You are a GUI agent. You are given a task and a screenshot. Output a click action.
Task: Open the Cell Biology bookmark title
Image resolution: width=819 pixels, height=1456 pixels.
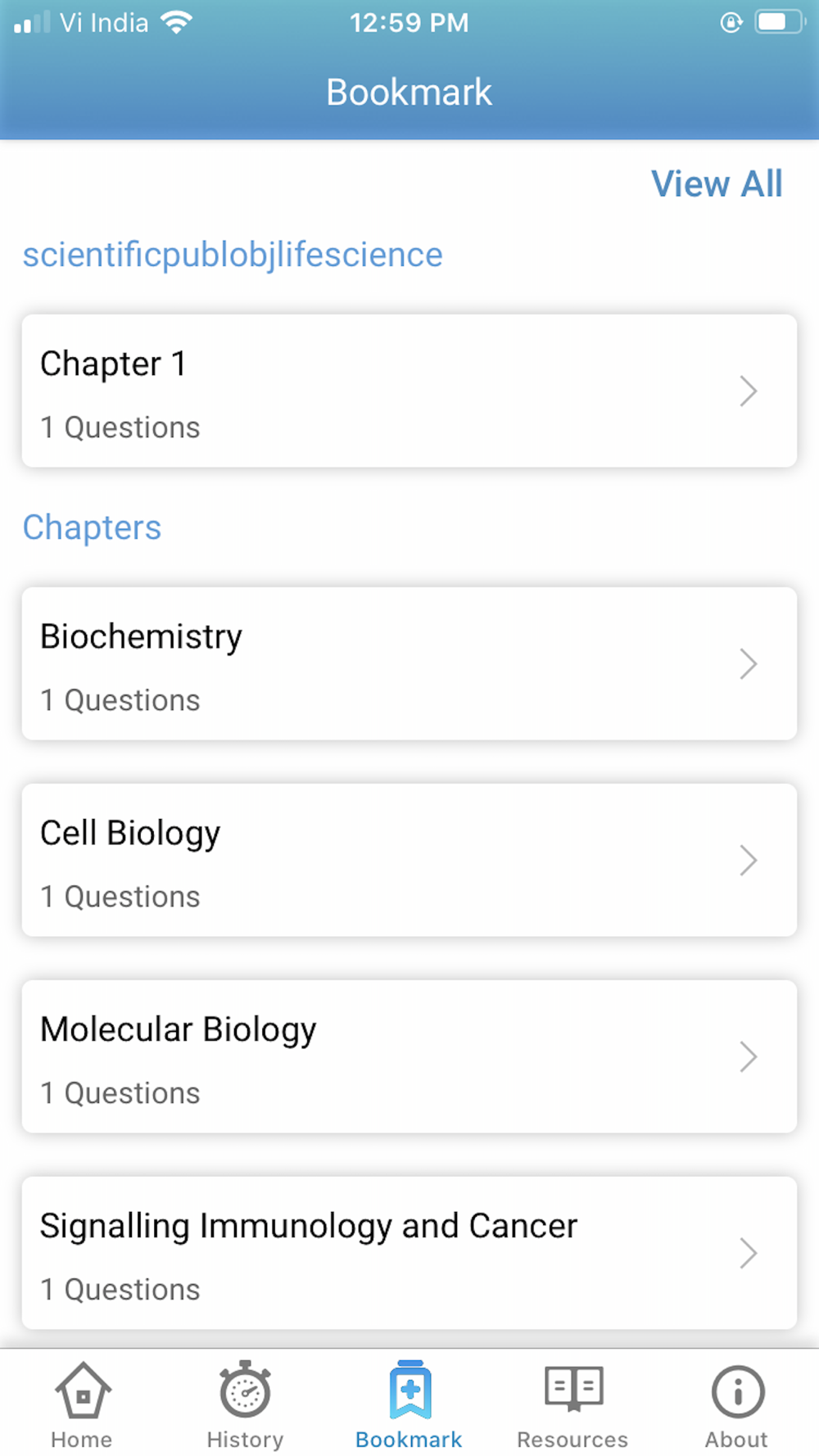click(130, 834)
